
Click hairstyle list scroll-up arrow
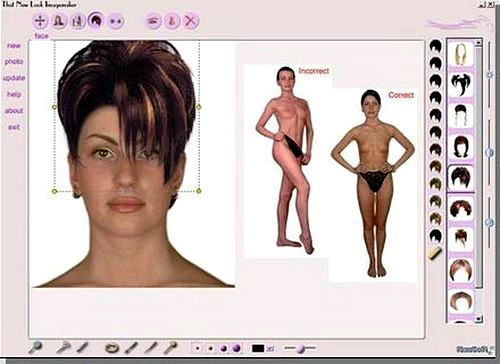point(479,43)
